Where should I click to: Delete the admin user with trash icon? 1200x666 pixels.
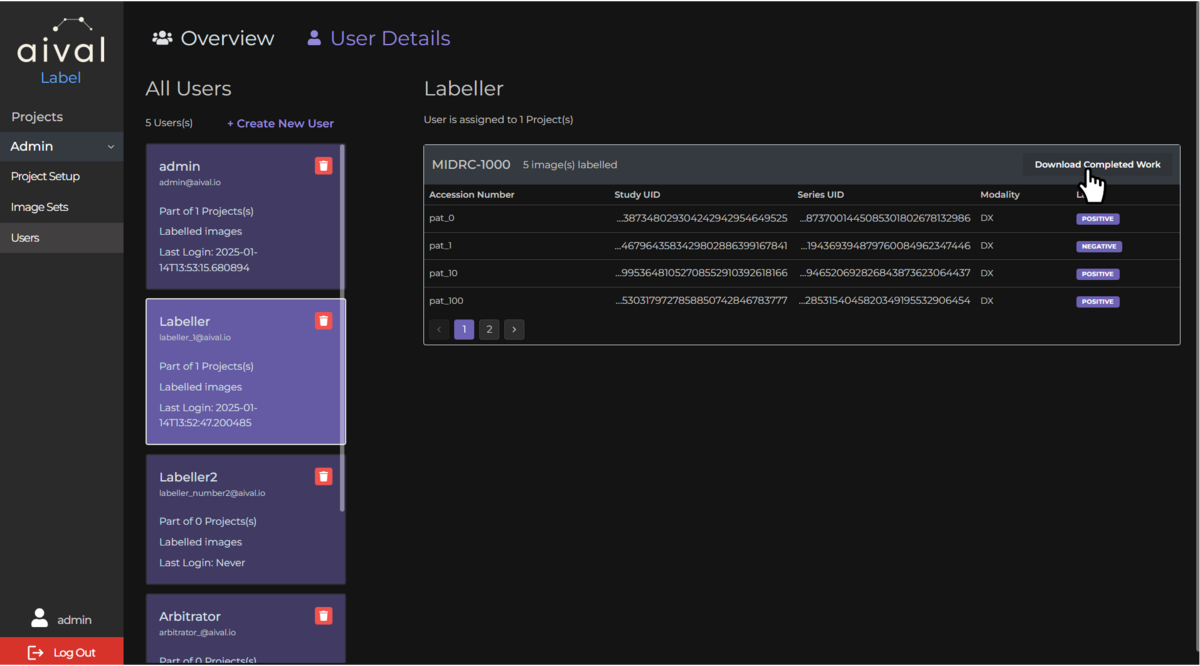point(323,165)
